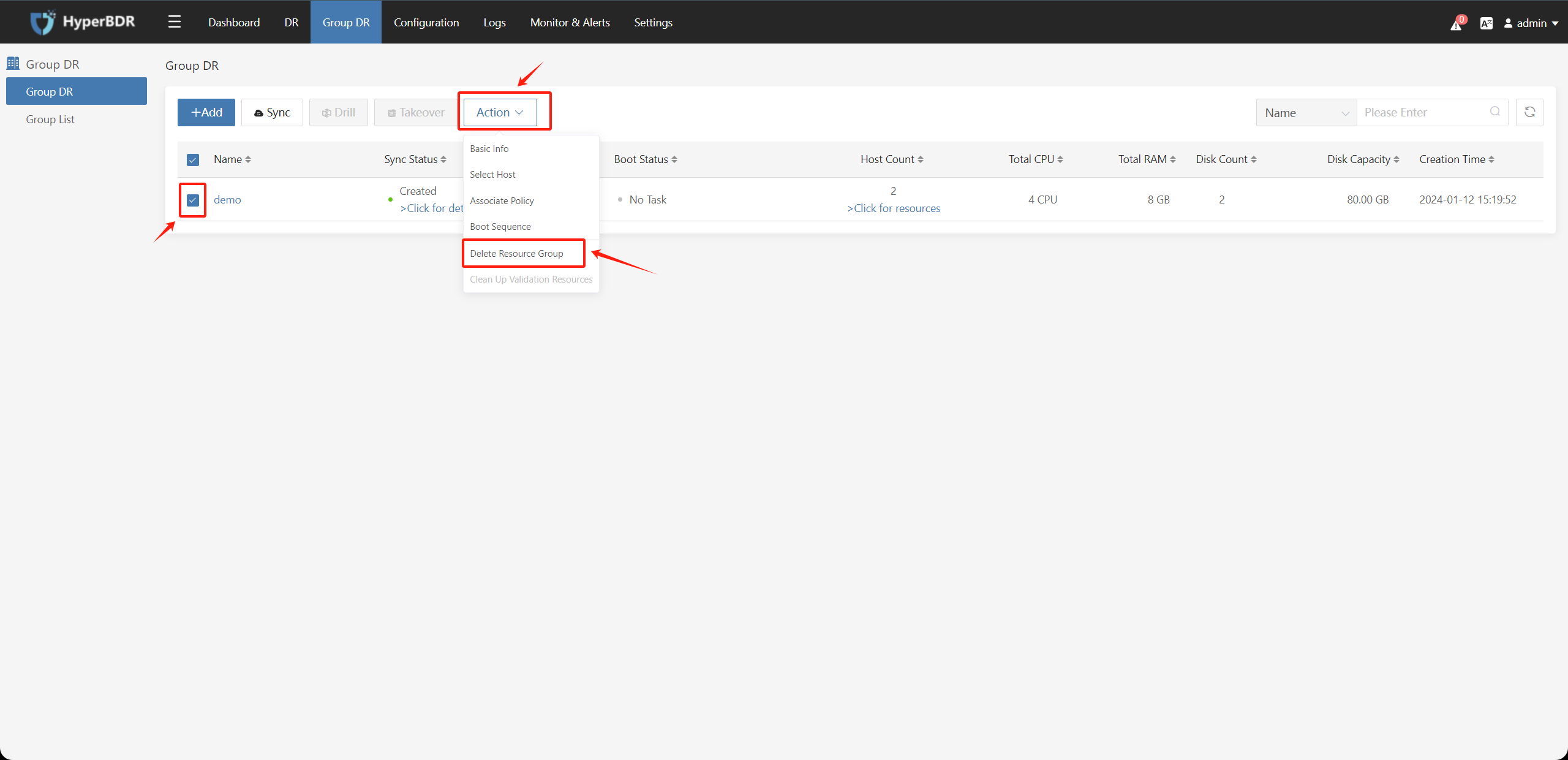Expand the Action dropdown menu
Image resolution: width=1568 pixels, height=760 pixels.
(x=499, y=111)
